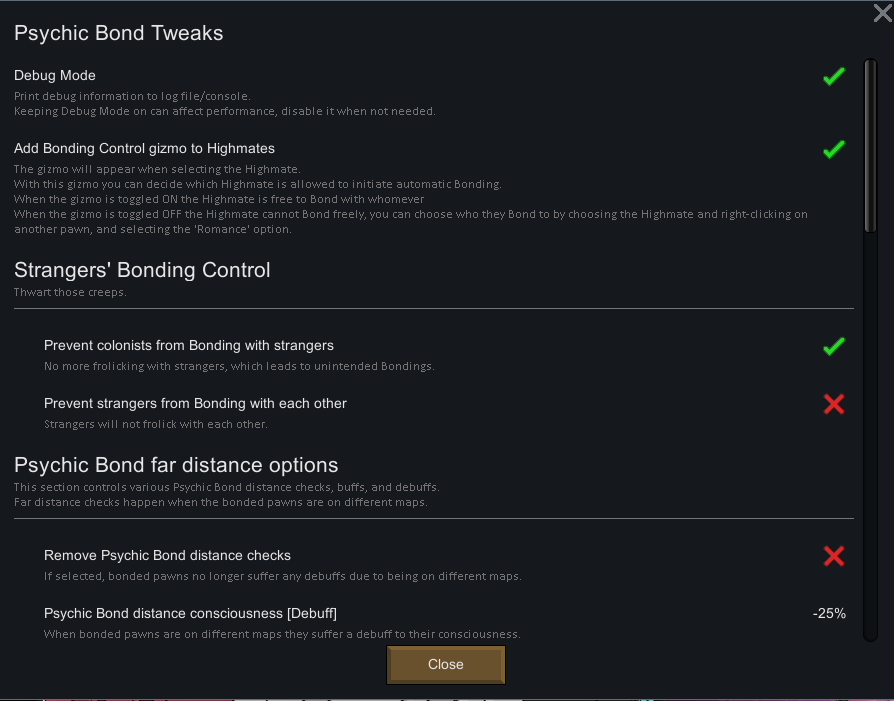894x701 pixels.
Task: Turn on the Remove distance checks red X
Action: (833, 556)
